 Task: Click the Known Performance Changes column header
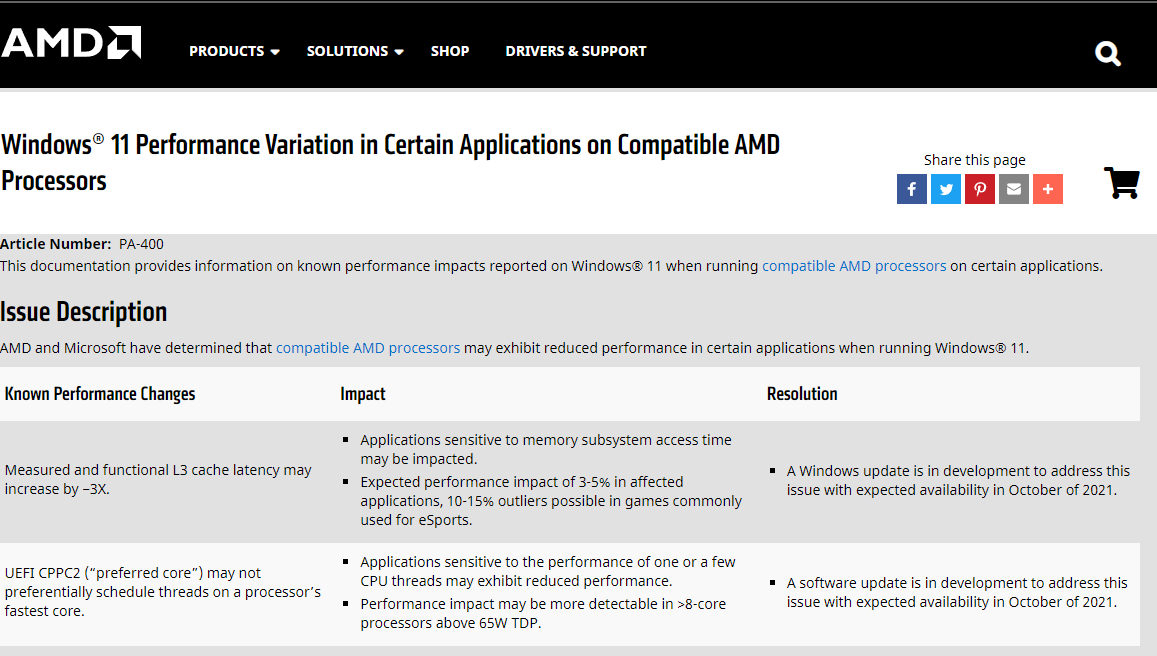(x=100, y=394)
